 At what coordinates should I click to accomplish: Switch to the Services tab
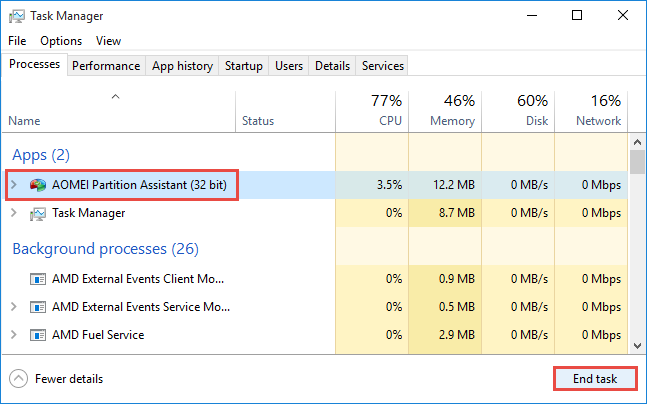383,66
